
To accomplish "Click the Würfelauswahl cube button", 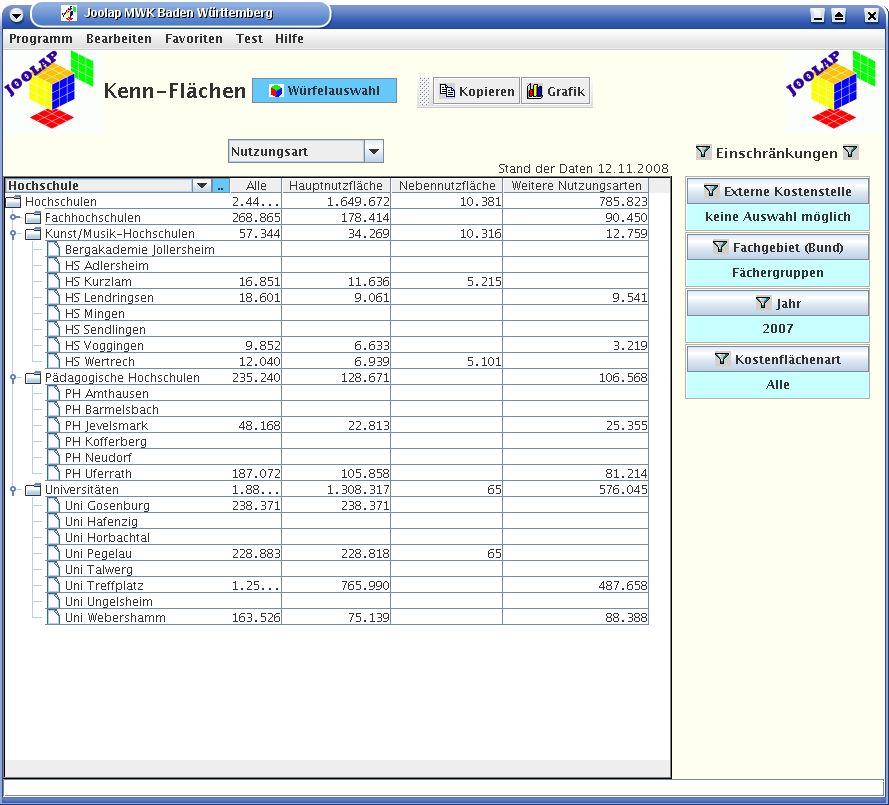I will (324, 90).
